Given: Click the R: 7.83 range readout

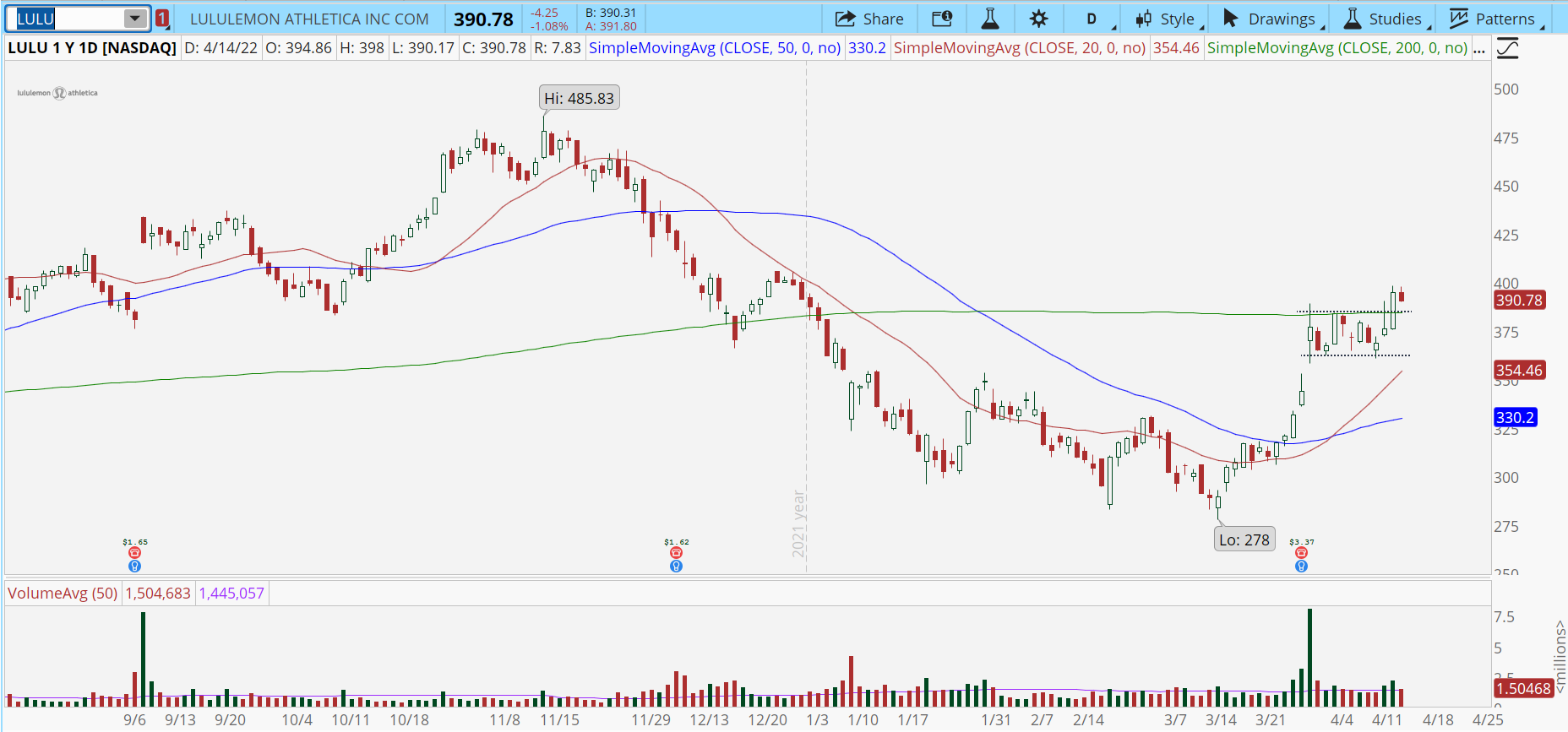Looking at the screenshot, I should tap(558, 48).
